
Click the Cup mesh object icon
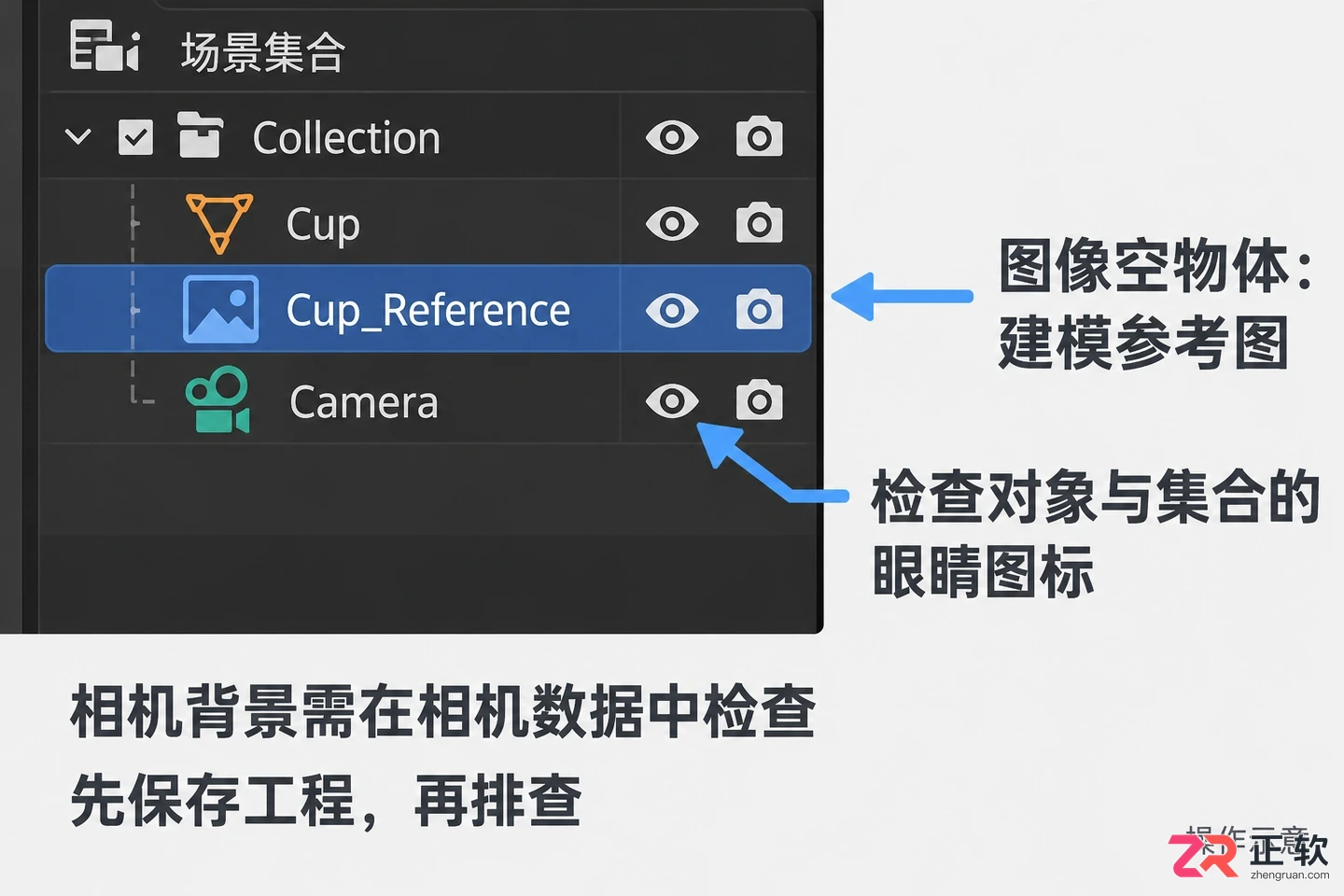[219, 224]
